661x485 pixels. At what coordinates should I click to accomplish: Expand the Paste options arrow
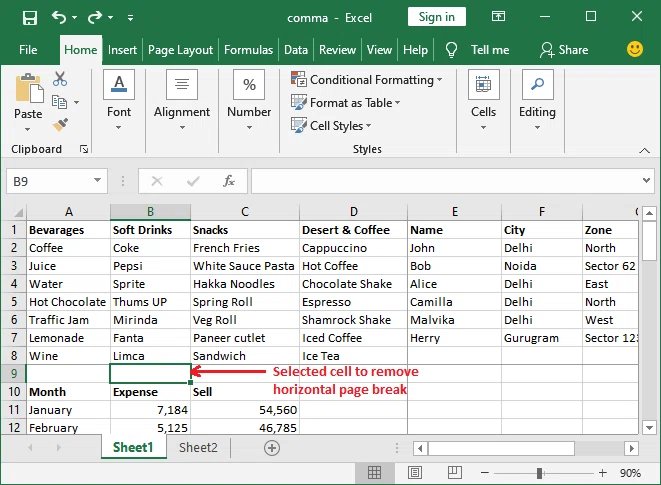click(x=28, y=129)
